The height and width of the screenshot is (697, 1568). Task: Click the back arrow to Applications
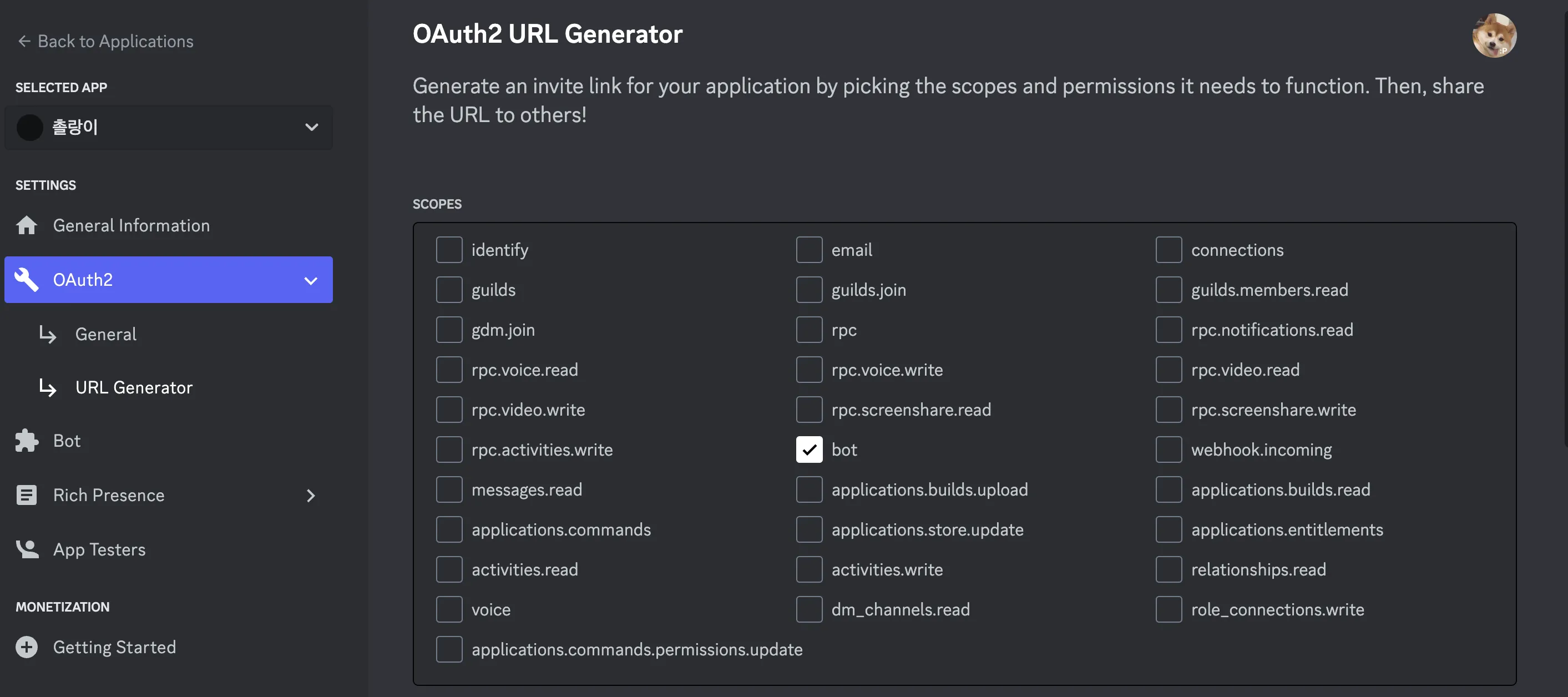[24, 42]
